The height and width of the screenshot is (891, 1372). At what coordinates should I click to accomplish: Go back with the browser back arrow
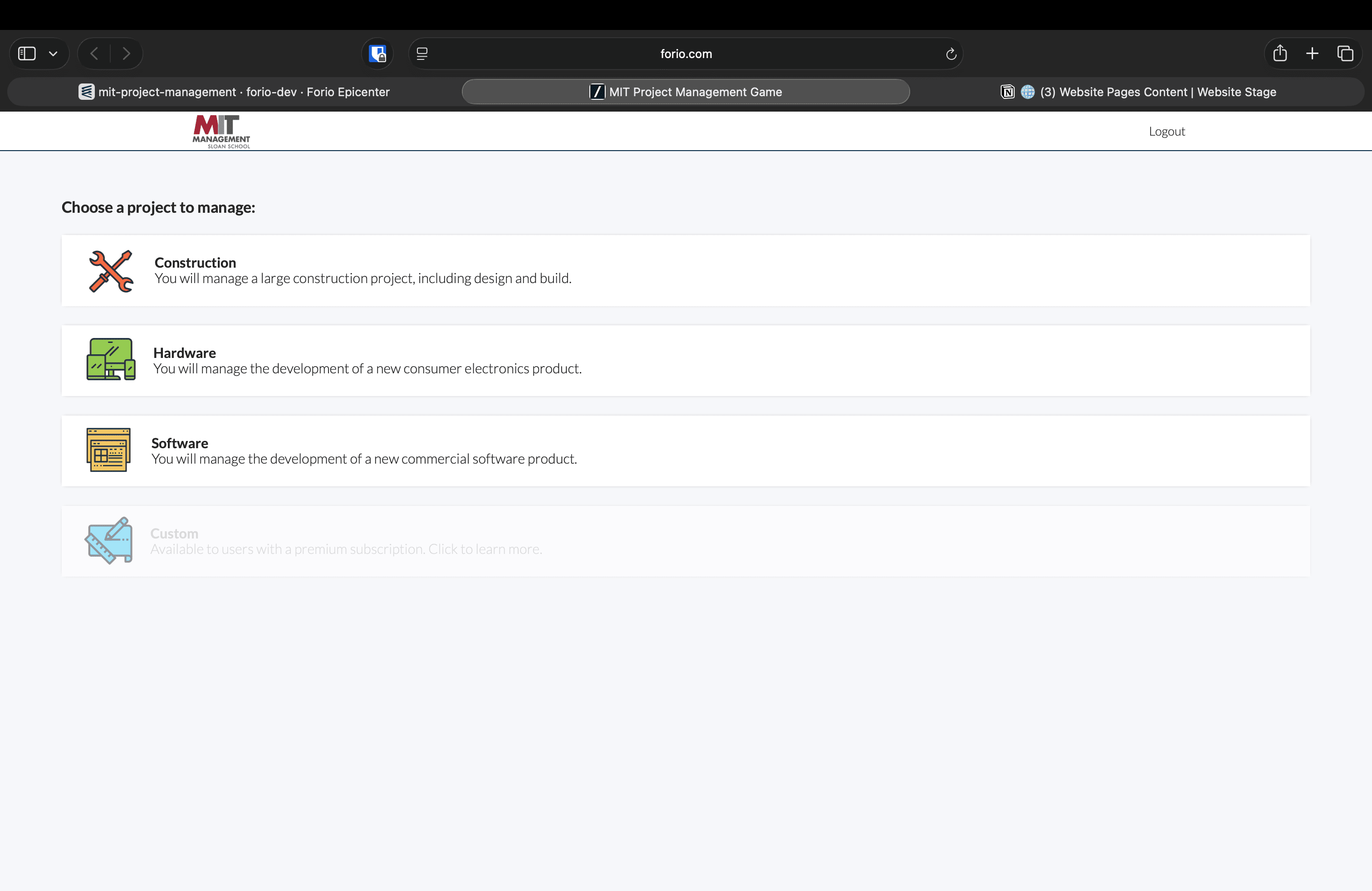(x=94, y=54)
